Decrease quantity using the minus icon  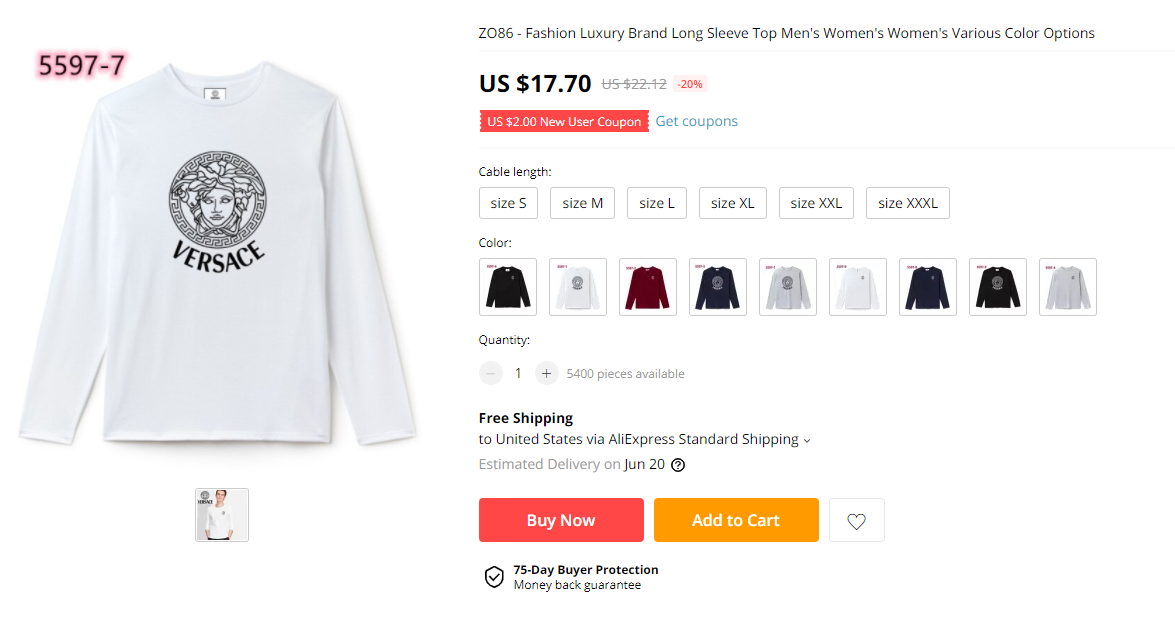490,372
